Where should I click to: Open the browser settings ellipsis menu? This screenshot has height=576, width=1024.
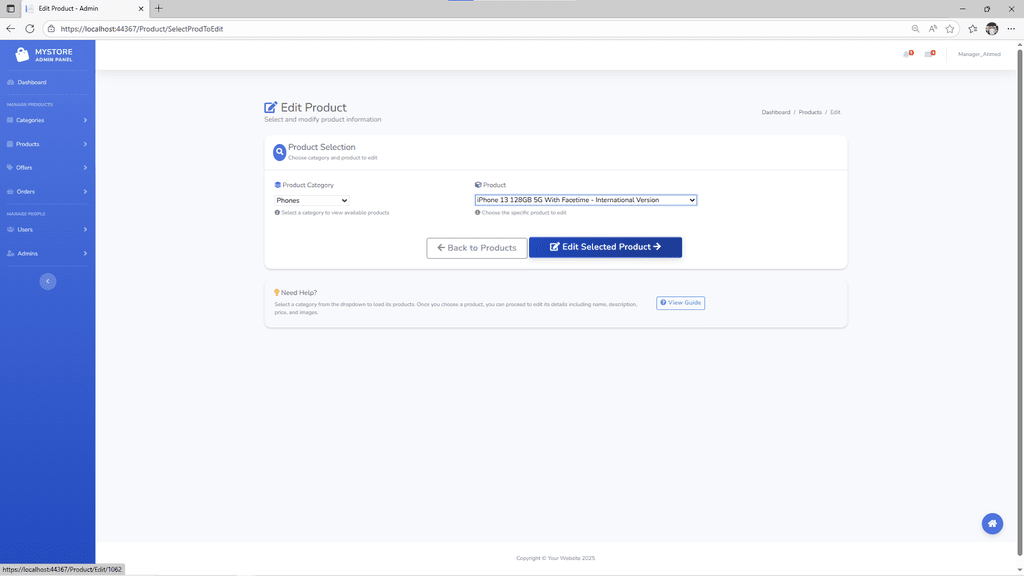click(1011, 29)
